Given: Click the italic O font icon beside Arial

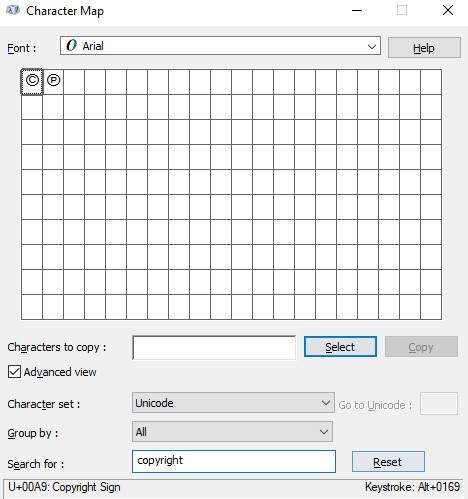Looking at the screenshot, I should 71,45.
